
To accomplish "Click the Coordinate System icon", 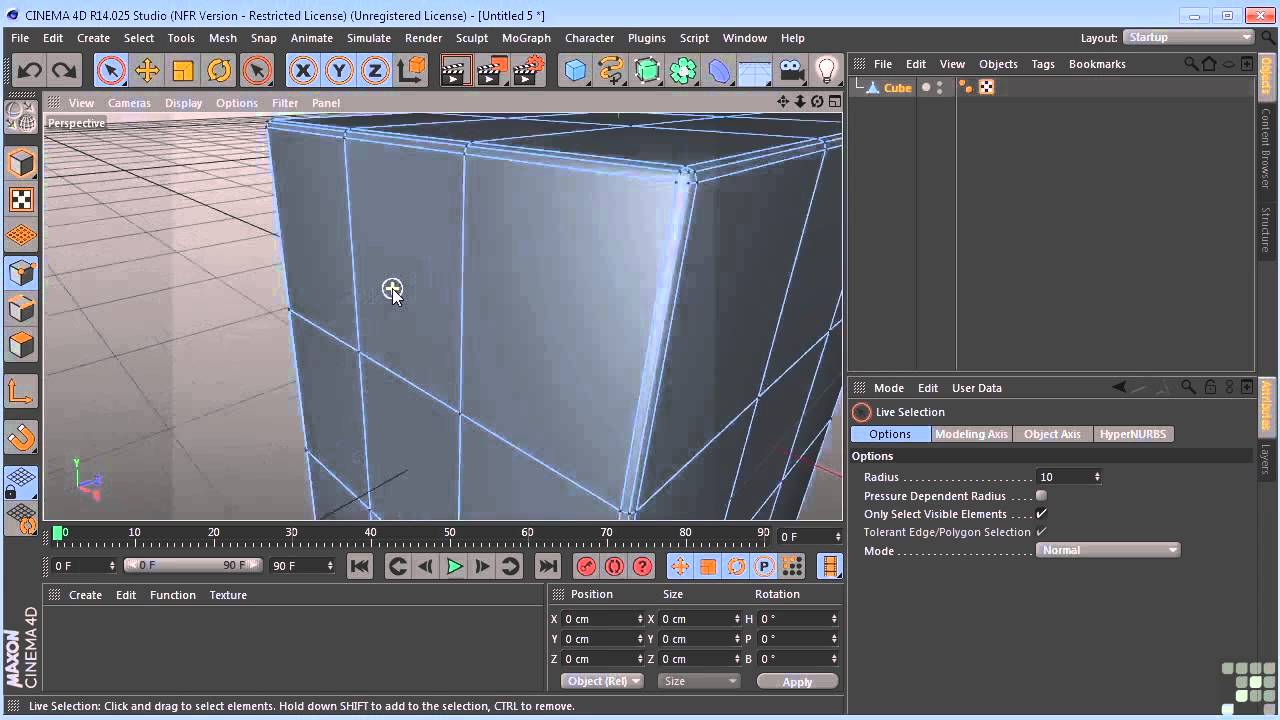I will click(411, 70).
